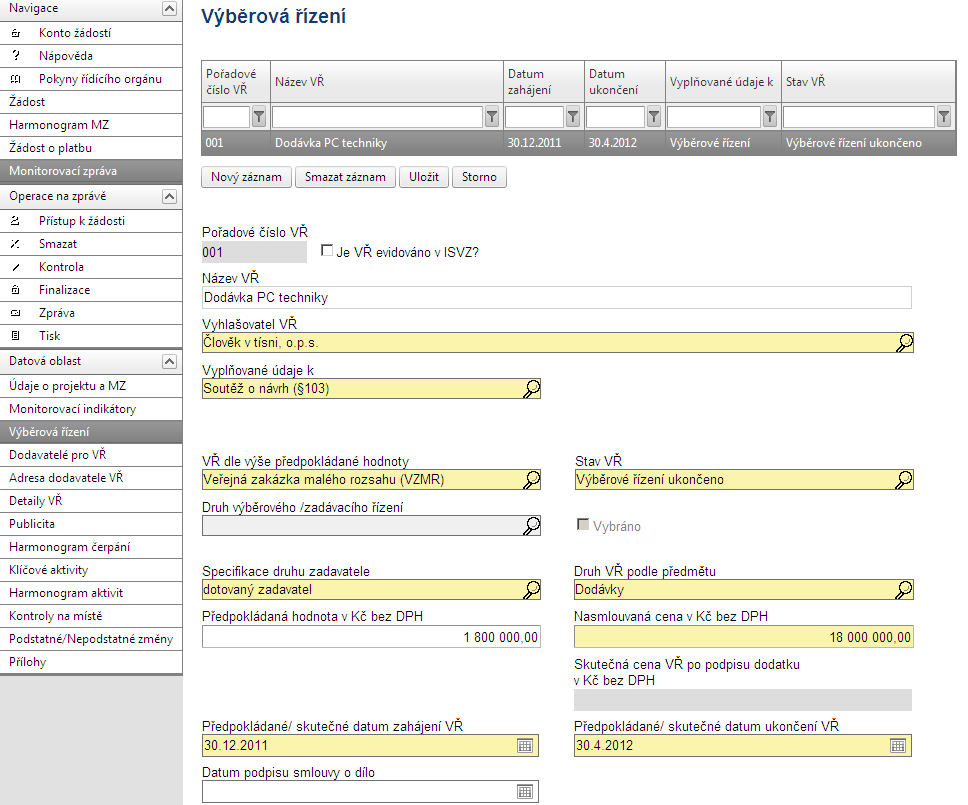Open Žádost in navigation

(x=91, y=102)
